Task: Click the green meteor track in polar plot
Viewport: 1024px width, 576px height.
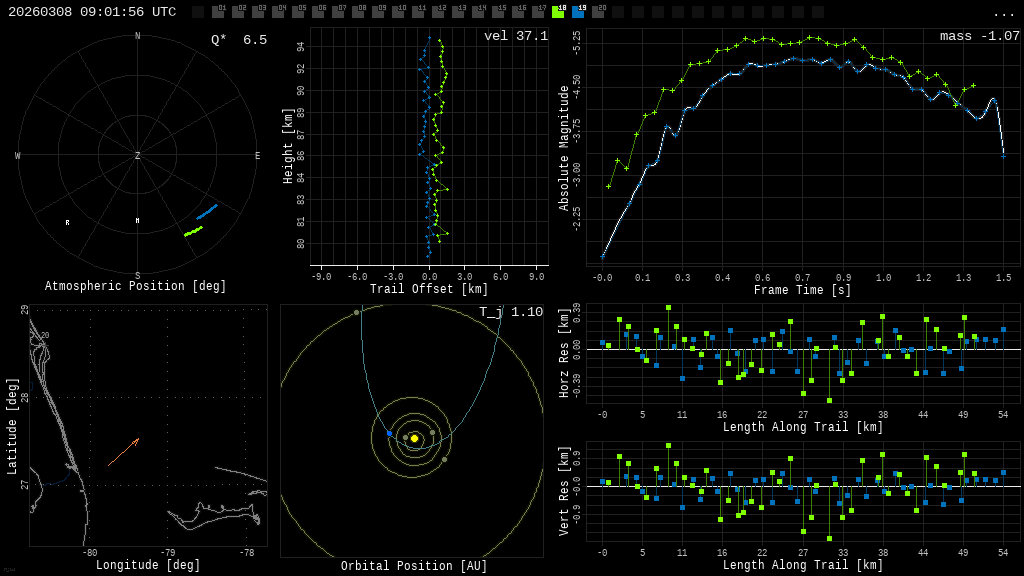Action: 193,231
